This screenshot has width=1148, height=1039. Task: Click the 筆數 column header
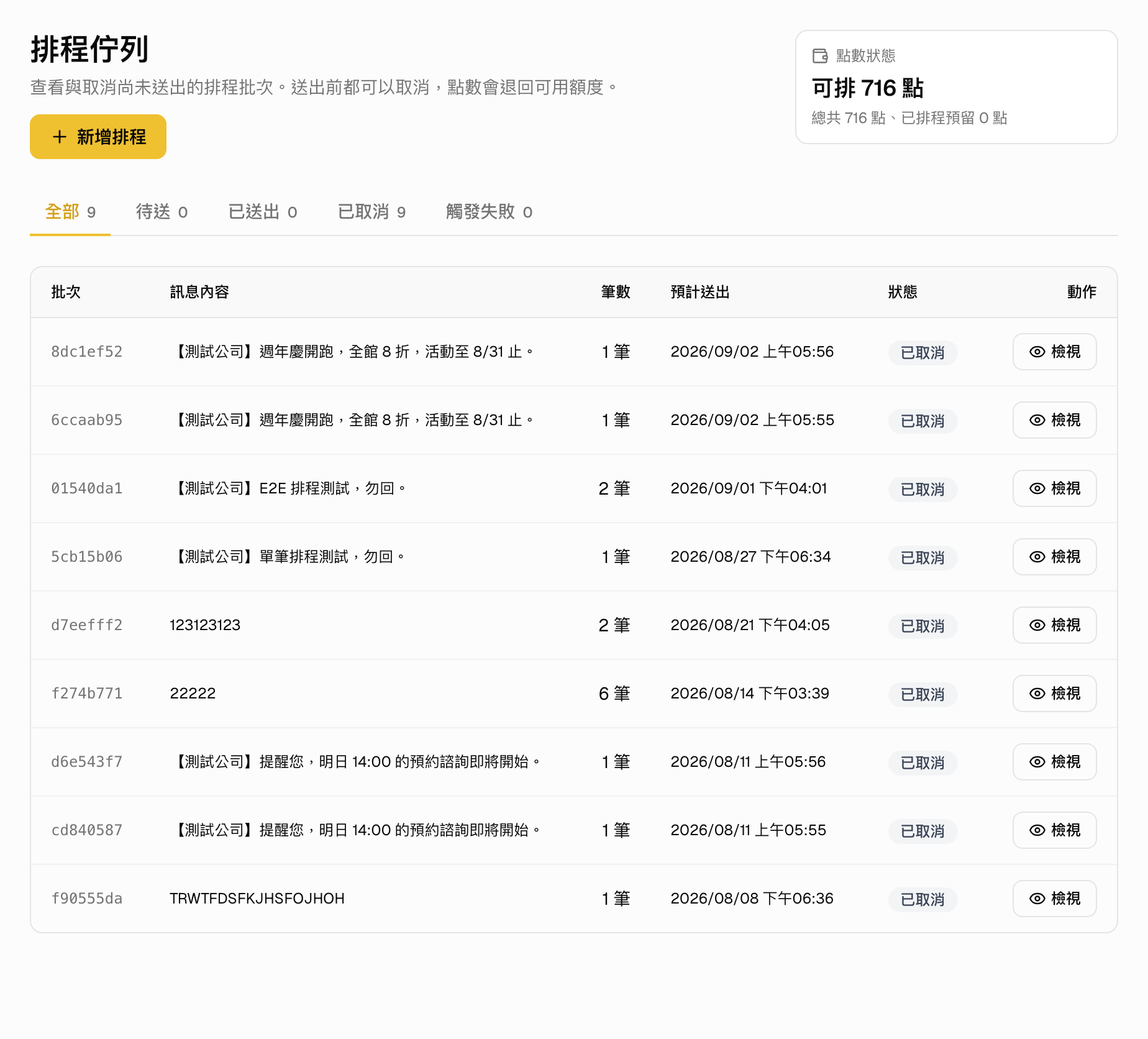point(616,292)
